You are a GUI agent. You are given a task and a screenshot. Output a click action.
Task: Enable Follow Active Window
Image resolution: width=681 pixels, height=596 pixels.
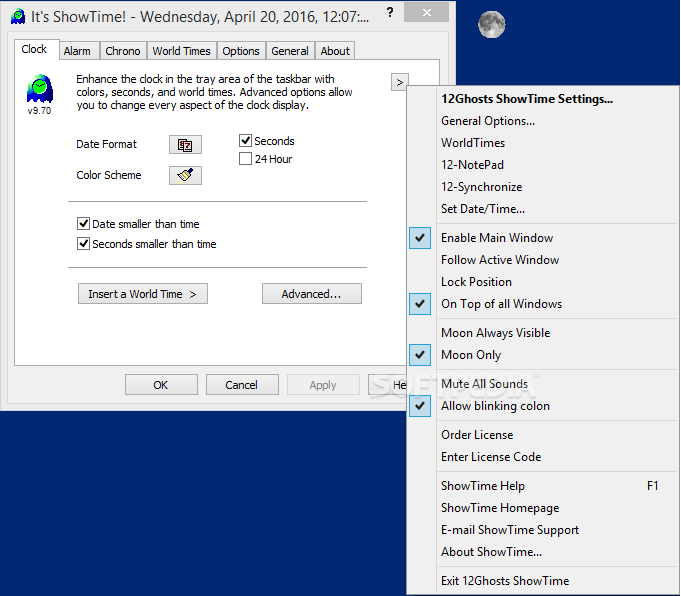(x=543, y=260)
